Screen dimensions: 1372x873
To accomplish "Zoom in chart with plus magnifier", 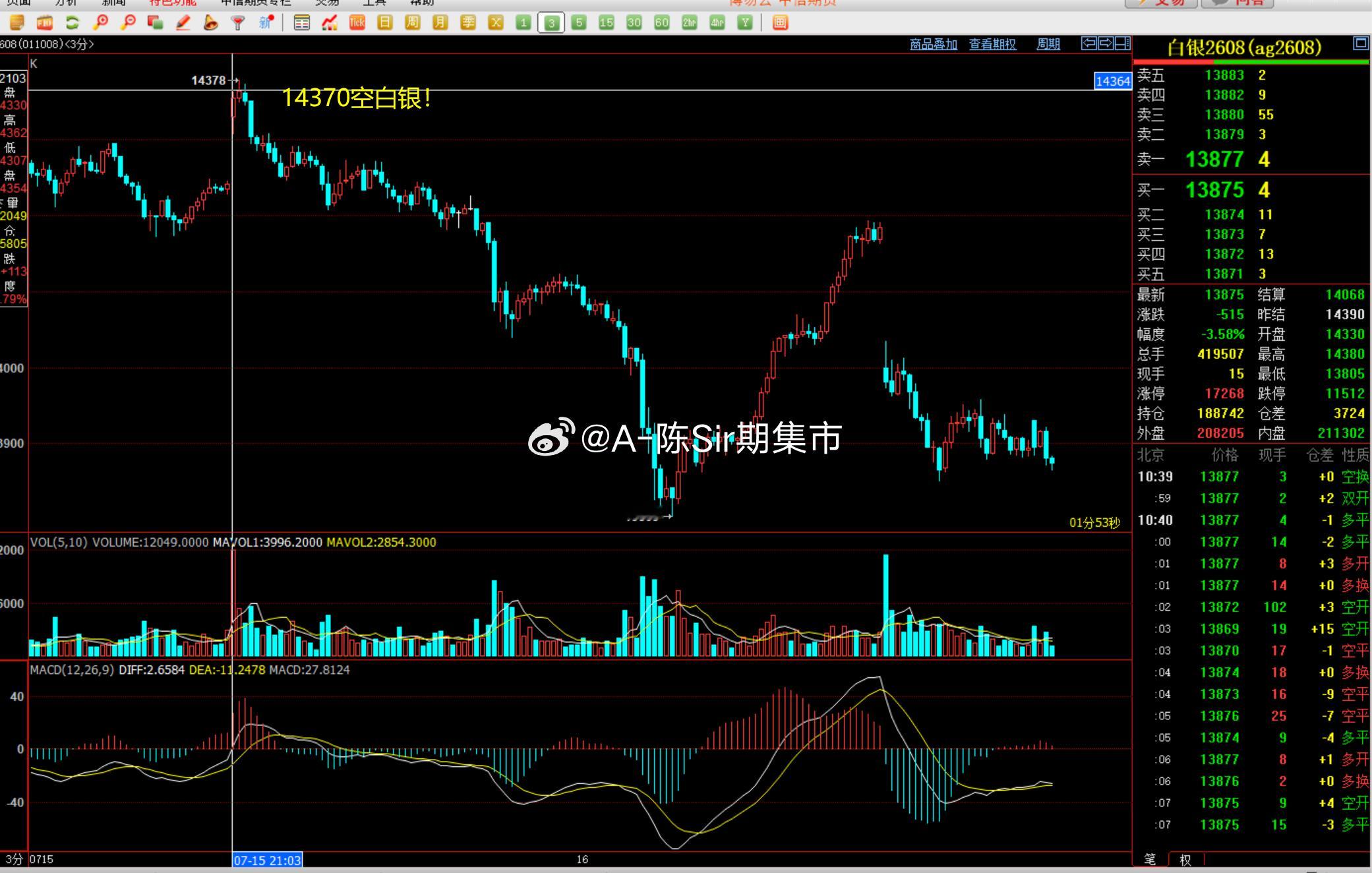I will click(x=100, y=23).
